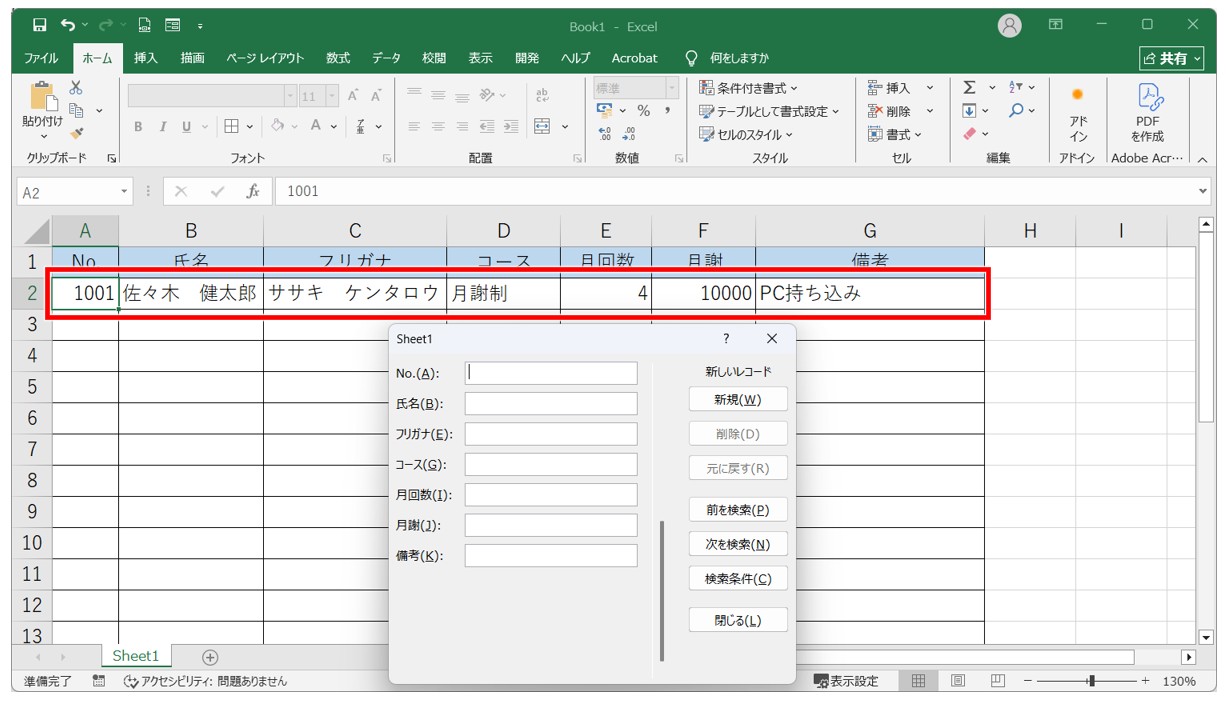Viewport: 1226px width, 702px height.
Task: Switch to Page Break Preview in status bar
Action: coord(997,681)
